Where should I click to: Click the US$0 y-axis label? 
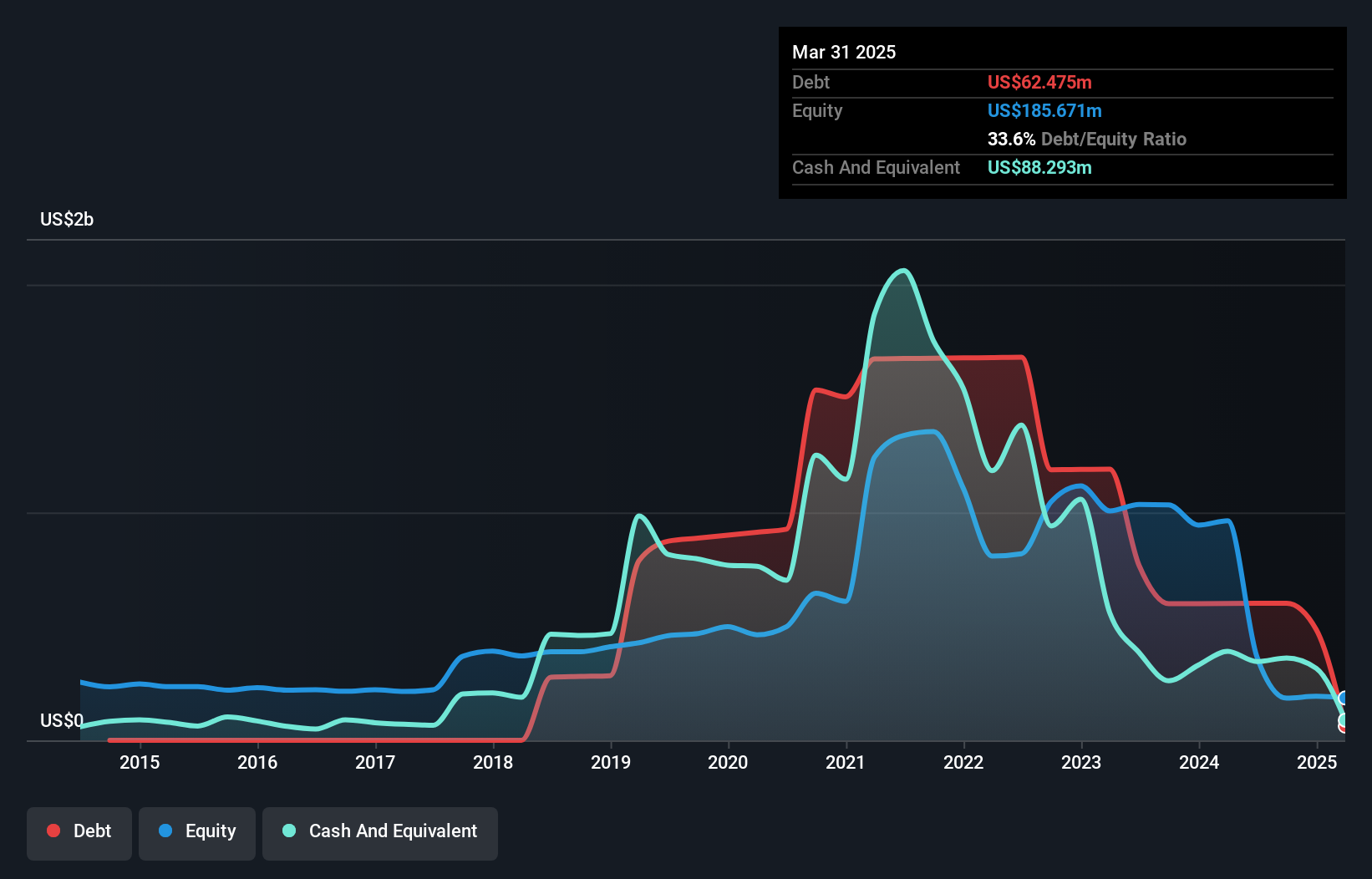click(62, 720)
